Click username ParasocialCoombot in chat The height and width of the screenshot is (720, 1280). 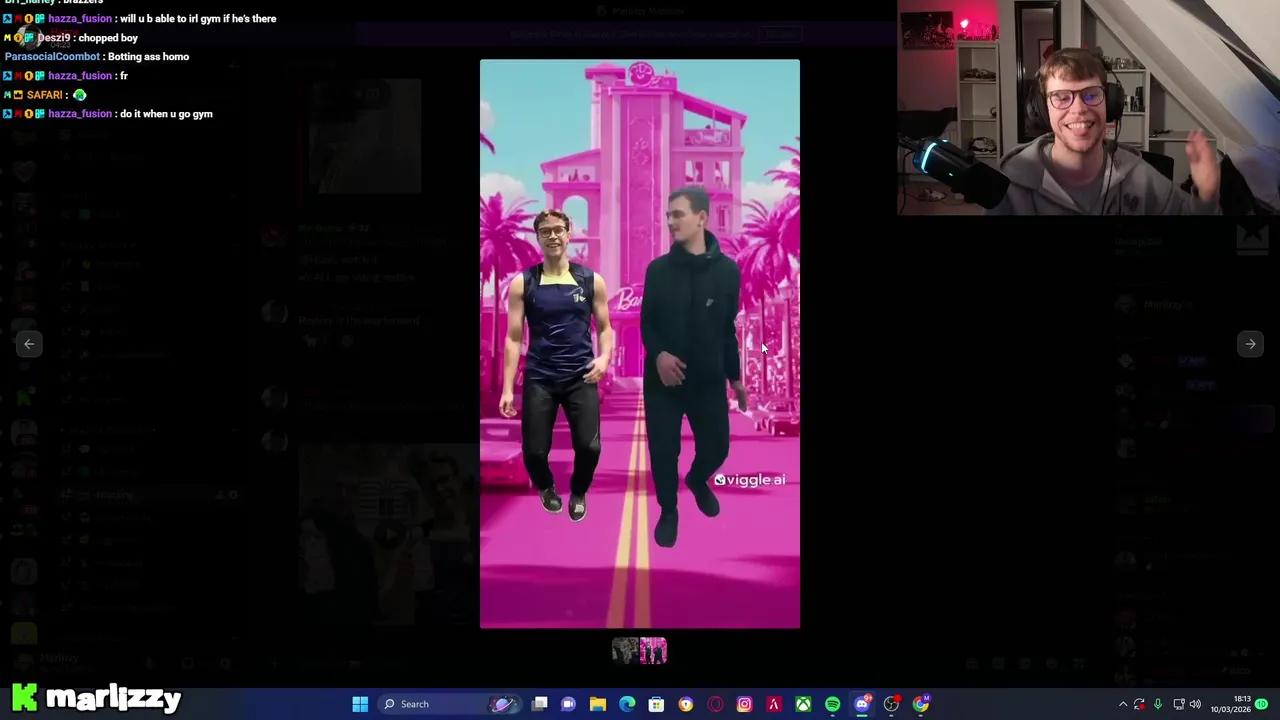52,57
